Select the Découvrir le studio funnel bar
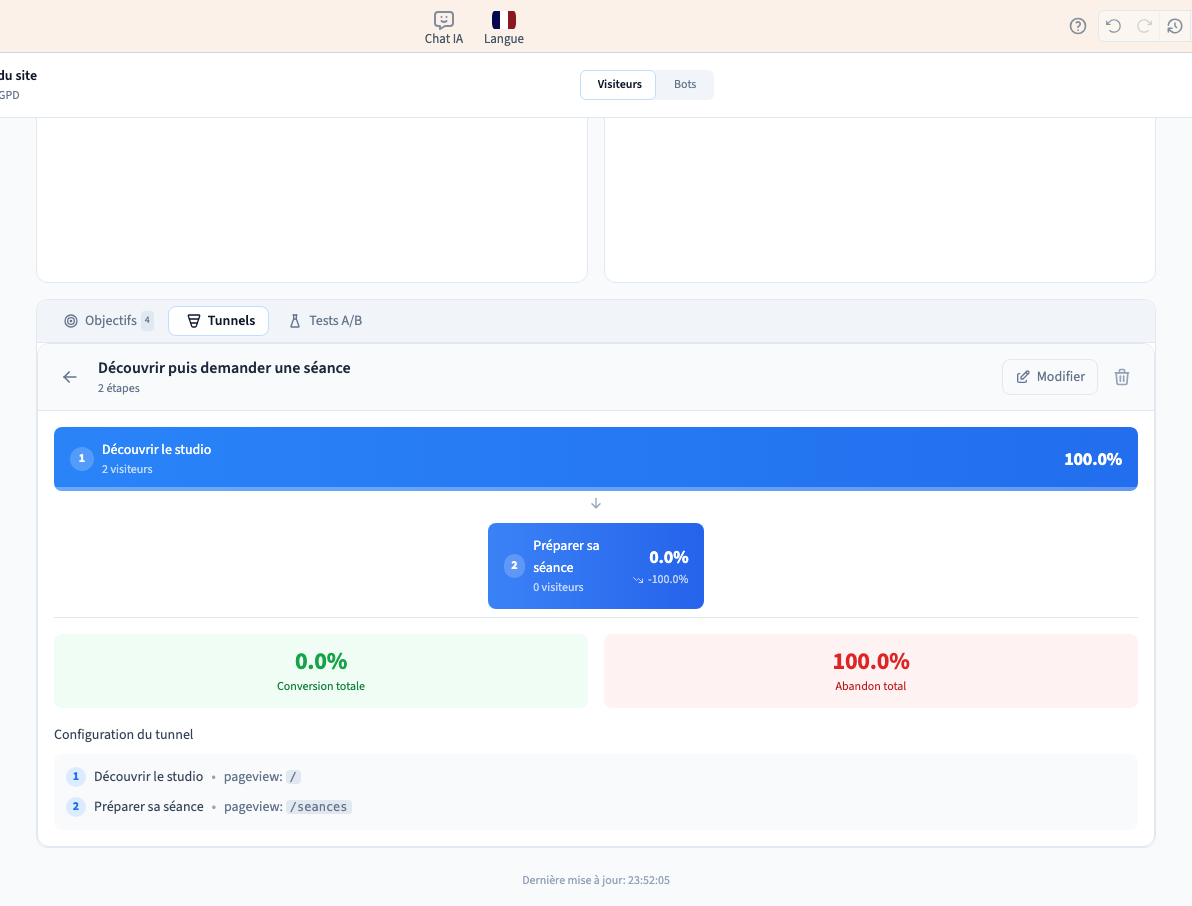Viewport: 1192px width, 906px height. coord(596,458)
